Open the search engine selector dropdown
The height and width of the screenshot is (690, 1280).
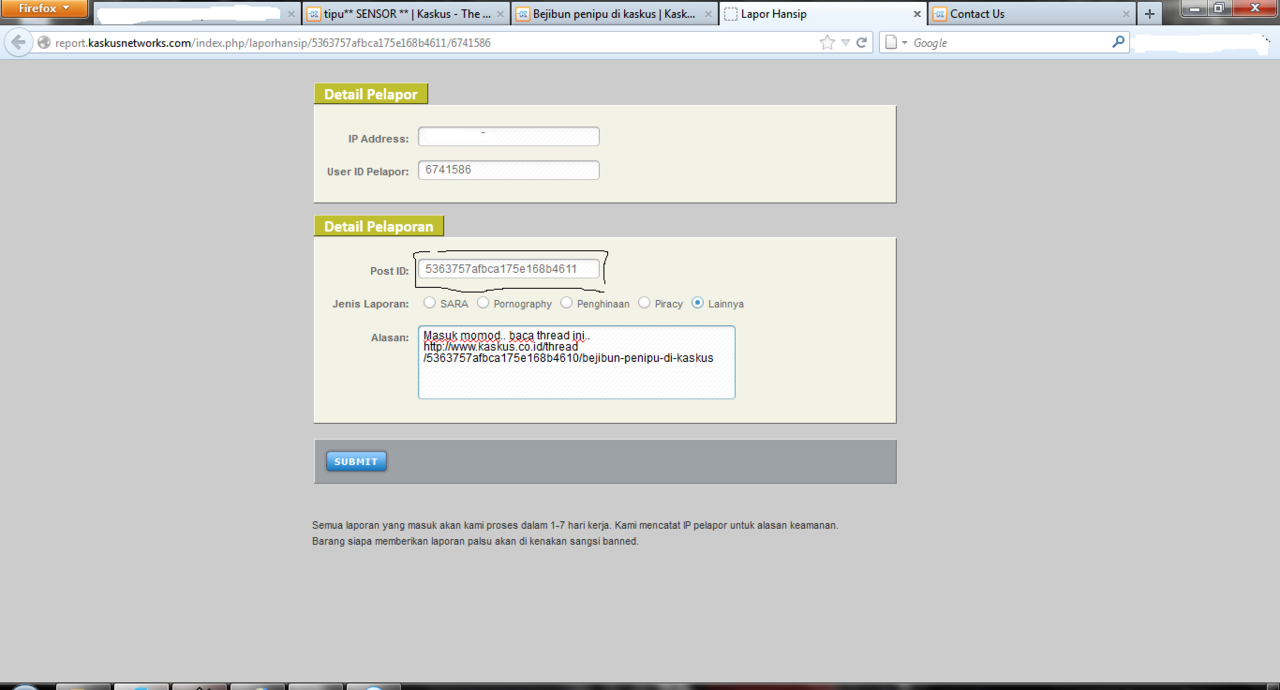tap(896, 43)
